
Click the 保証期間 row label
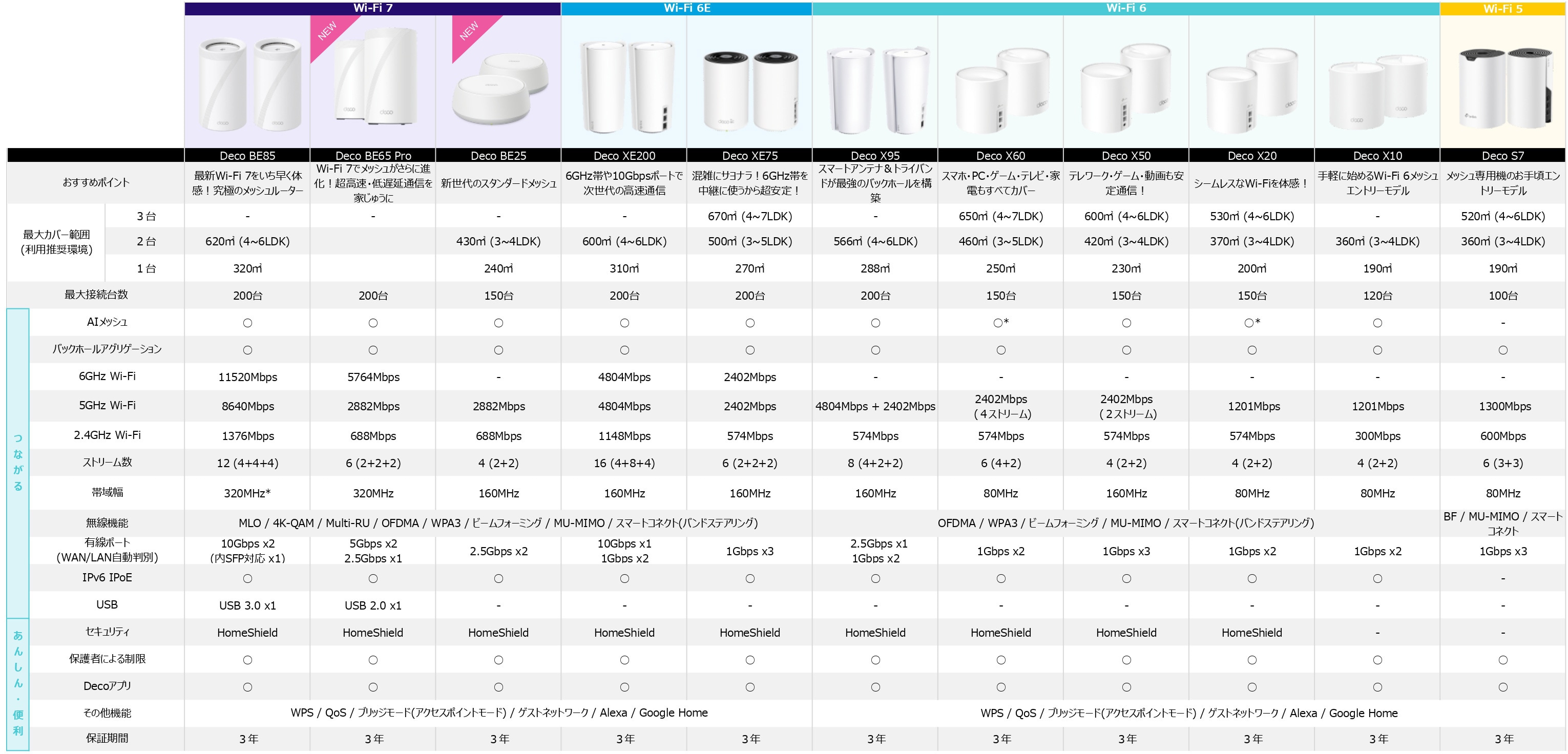[107, 738]
